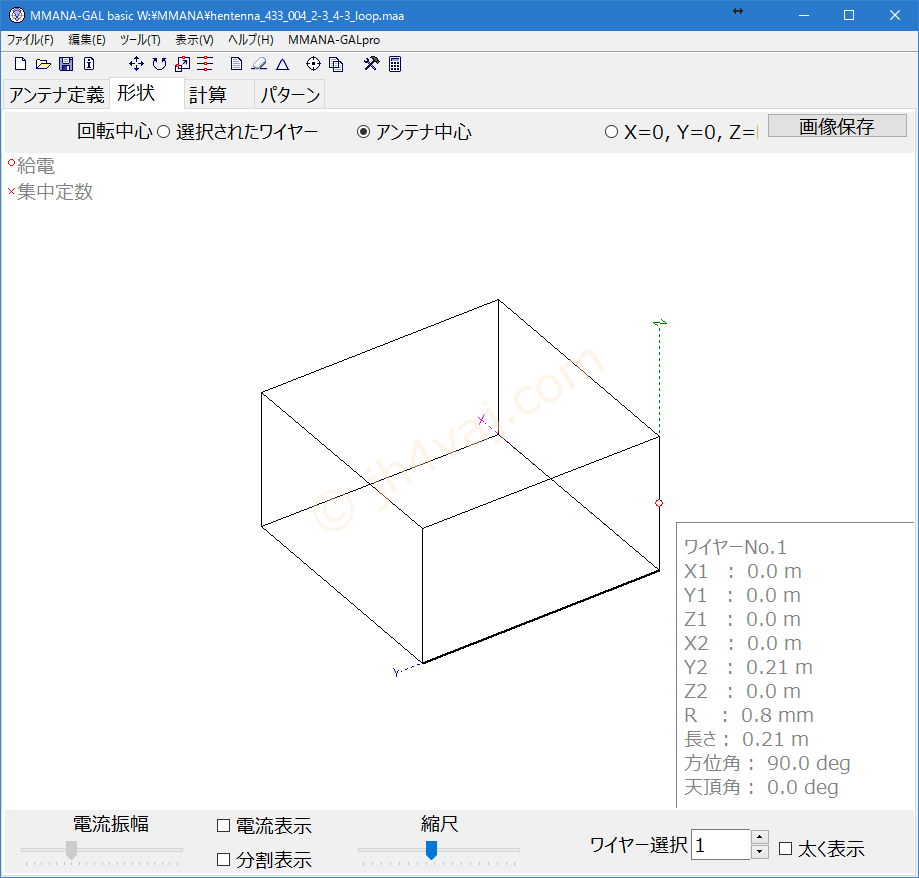Open an existing antenna file

click(43, 64)
